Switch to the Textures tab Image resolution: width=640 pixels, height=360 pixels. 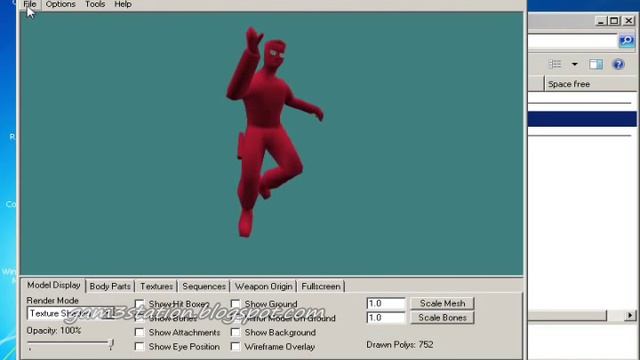point(156,286)
